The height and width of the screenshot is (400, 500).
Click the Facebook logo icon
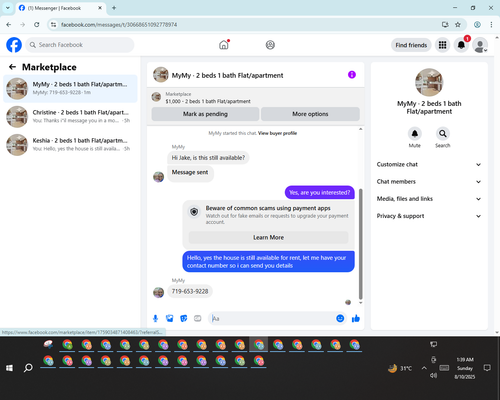(14, 45)
